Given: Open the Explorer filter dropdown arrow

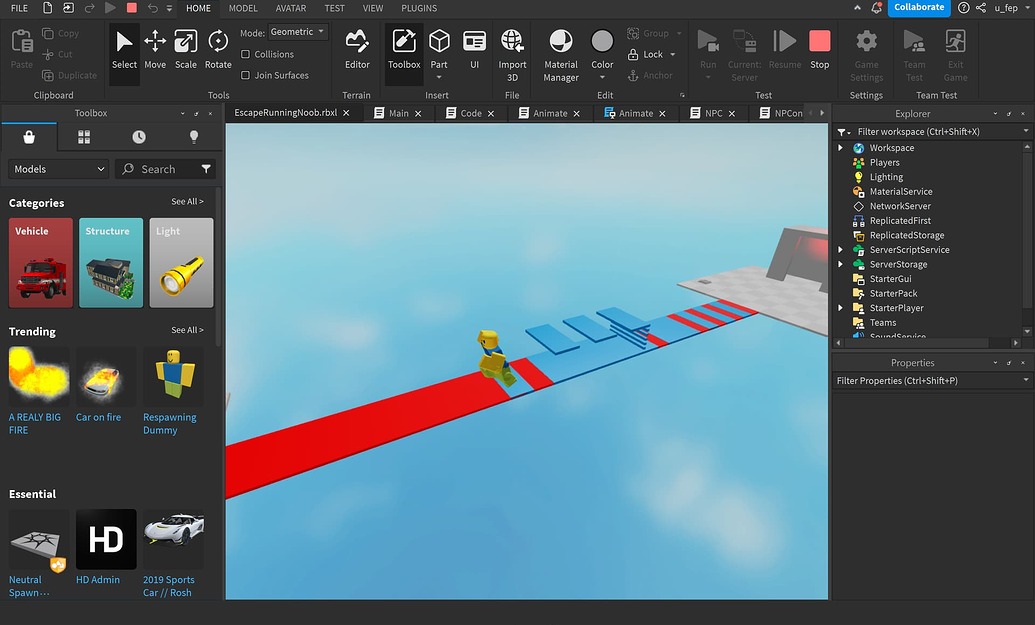Looking at the screenshot, I should pos(1026,131).
